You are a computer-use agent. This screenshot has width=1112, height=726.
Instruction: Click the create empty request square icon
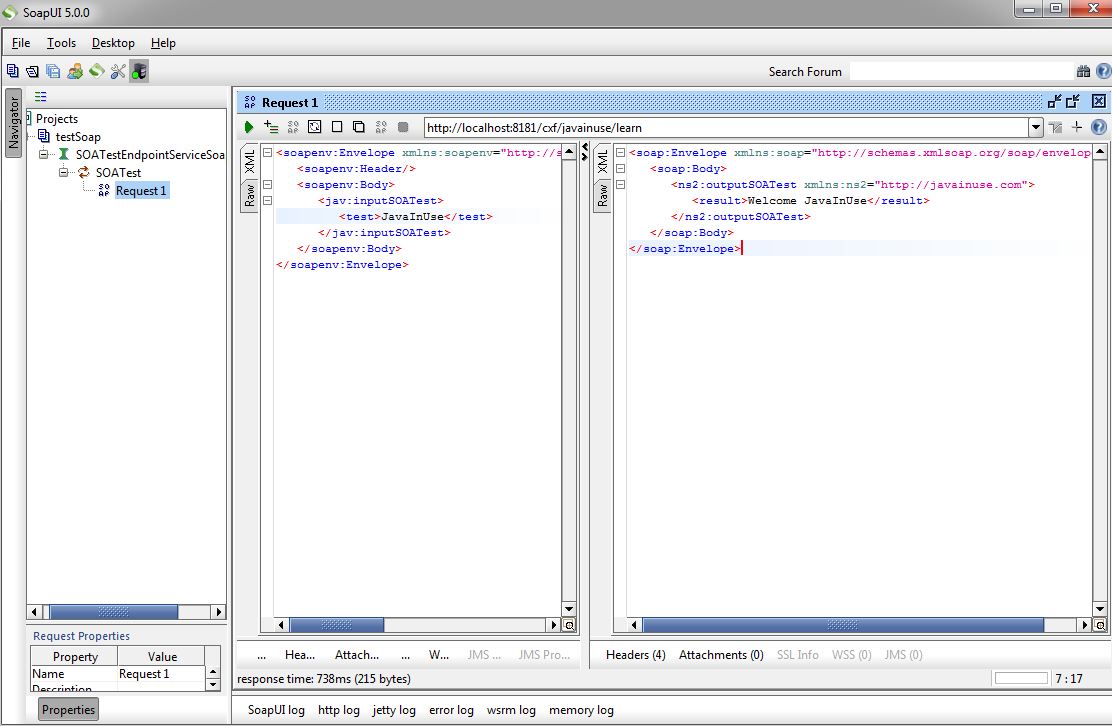(x=337, y=127)
